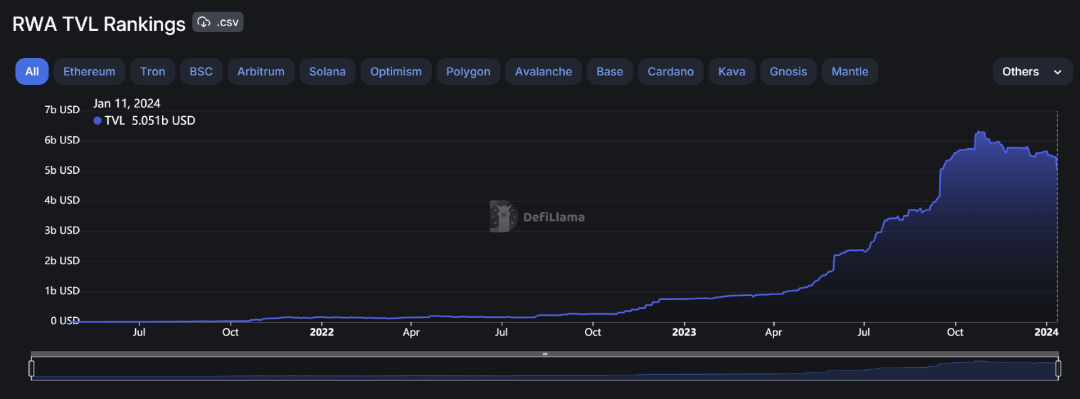
Task: Filter by Tron chain
Action: pyautogui.click(x=152, y=72)
